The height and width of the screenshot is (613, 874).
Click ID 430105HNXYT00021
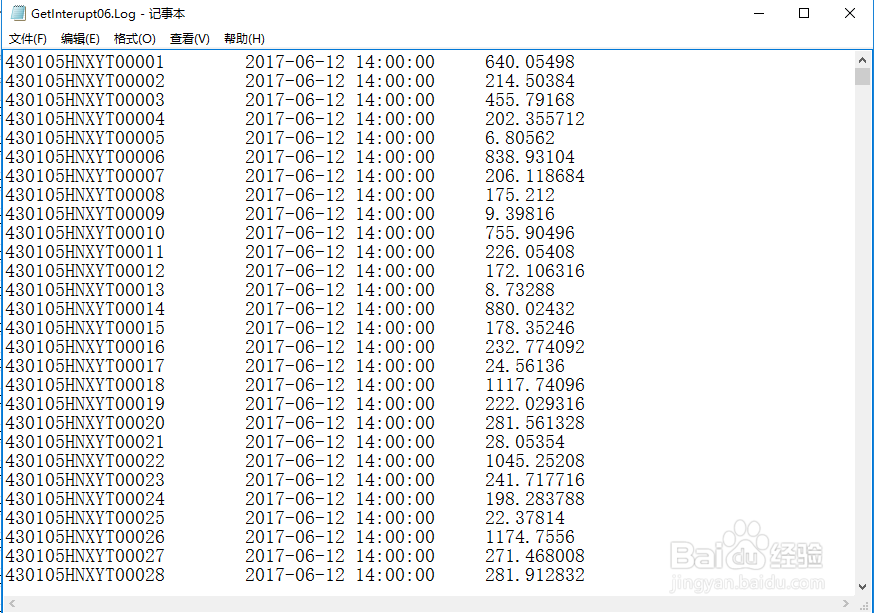(x=85, y=442)
